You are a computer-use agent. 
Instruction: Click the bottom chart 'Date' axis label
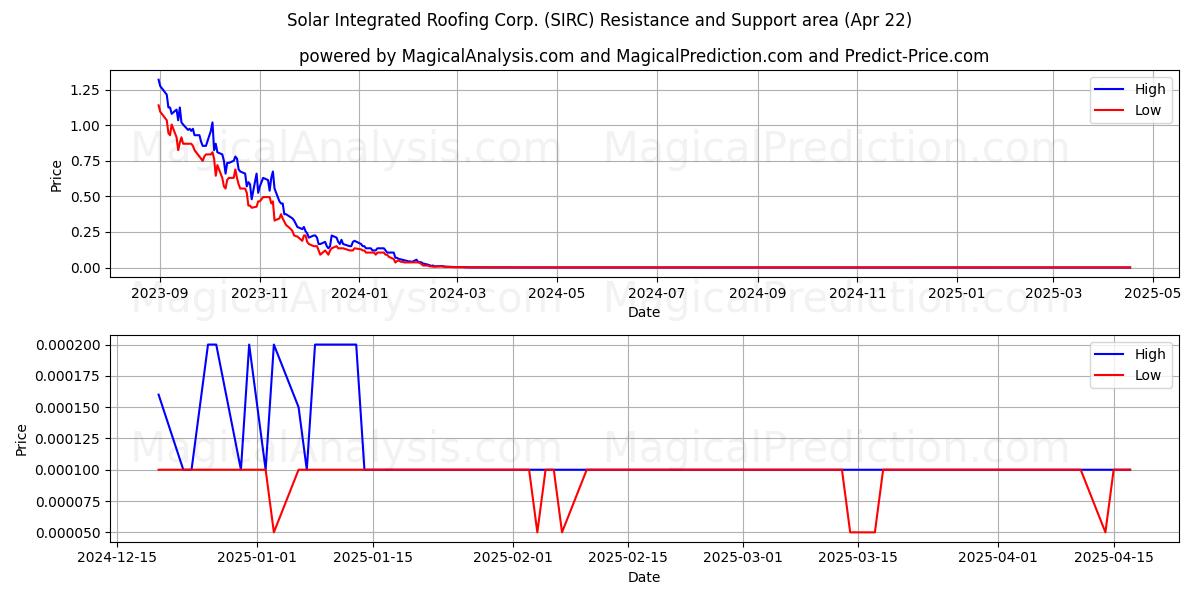pyautogui.click(x=644, y=577)
